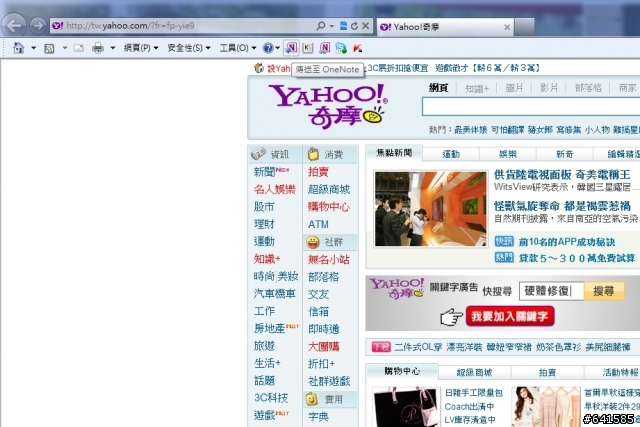Switch to the 焦點新聞 news tab
Image resolution: width=640 pixels, height=427 pixels.
click(x=394, y=153)
